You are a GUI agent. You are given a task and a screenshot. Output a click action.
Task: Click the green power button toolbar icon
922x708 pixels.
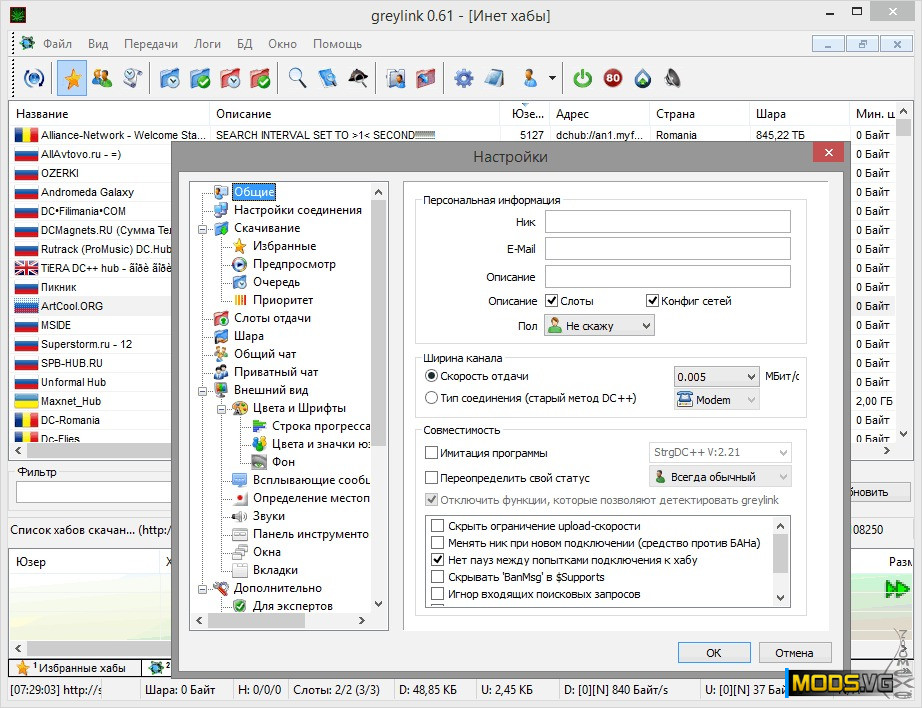(582, 78)
